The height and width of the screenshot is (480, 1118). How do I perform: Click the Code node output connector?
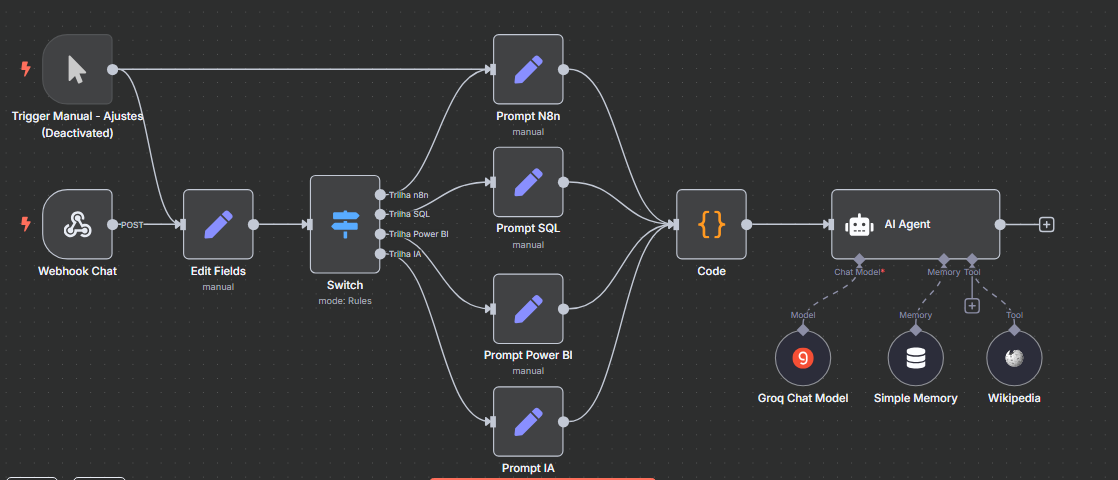[747, 224]
